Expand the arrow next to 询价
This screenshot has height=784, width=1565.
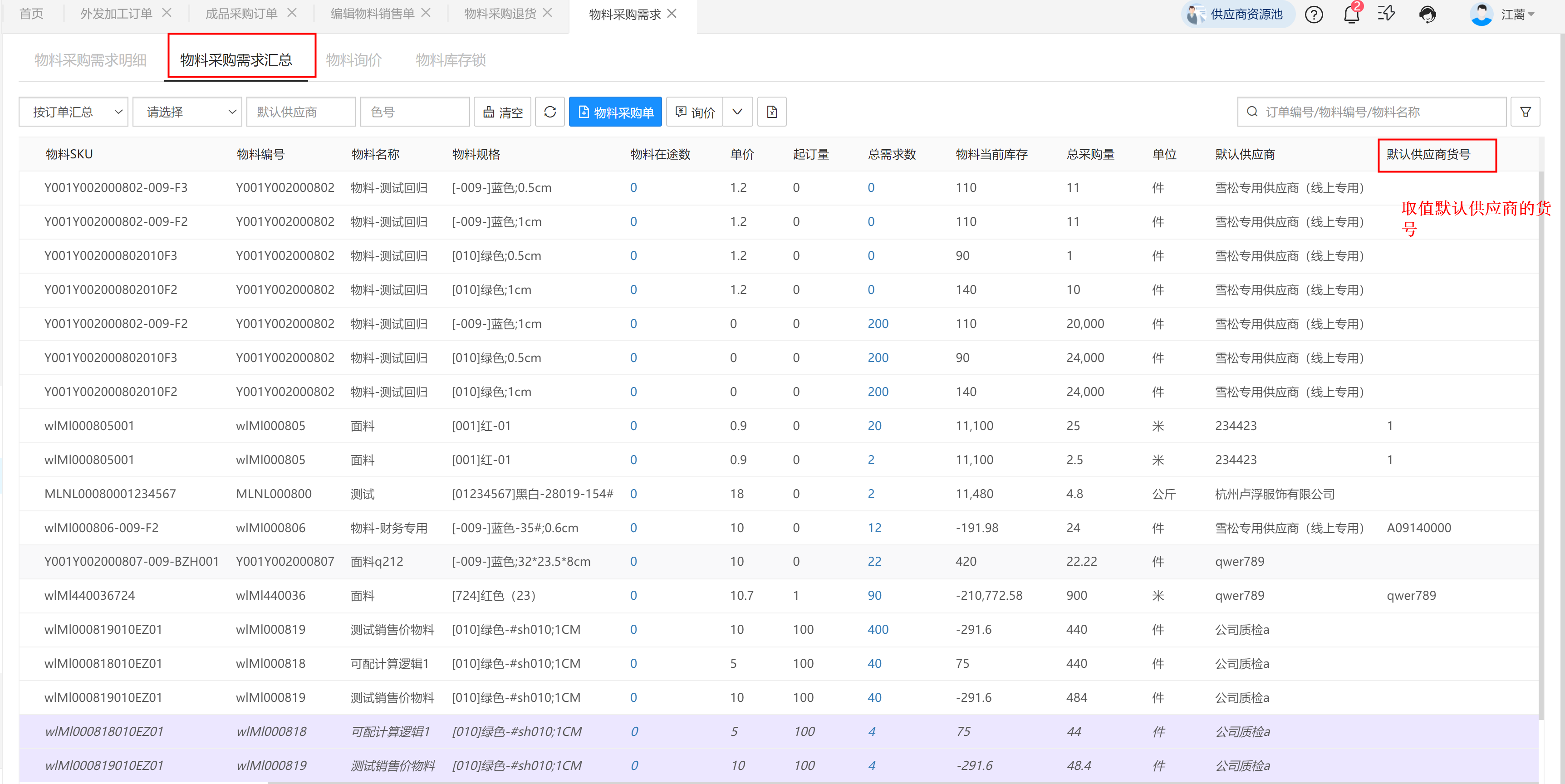737,112
